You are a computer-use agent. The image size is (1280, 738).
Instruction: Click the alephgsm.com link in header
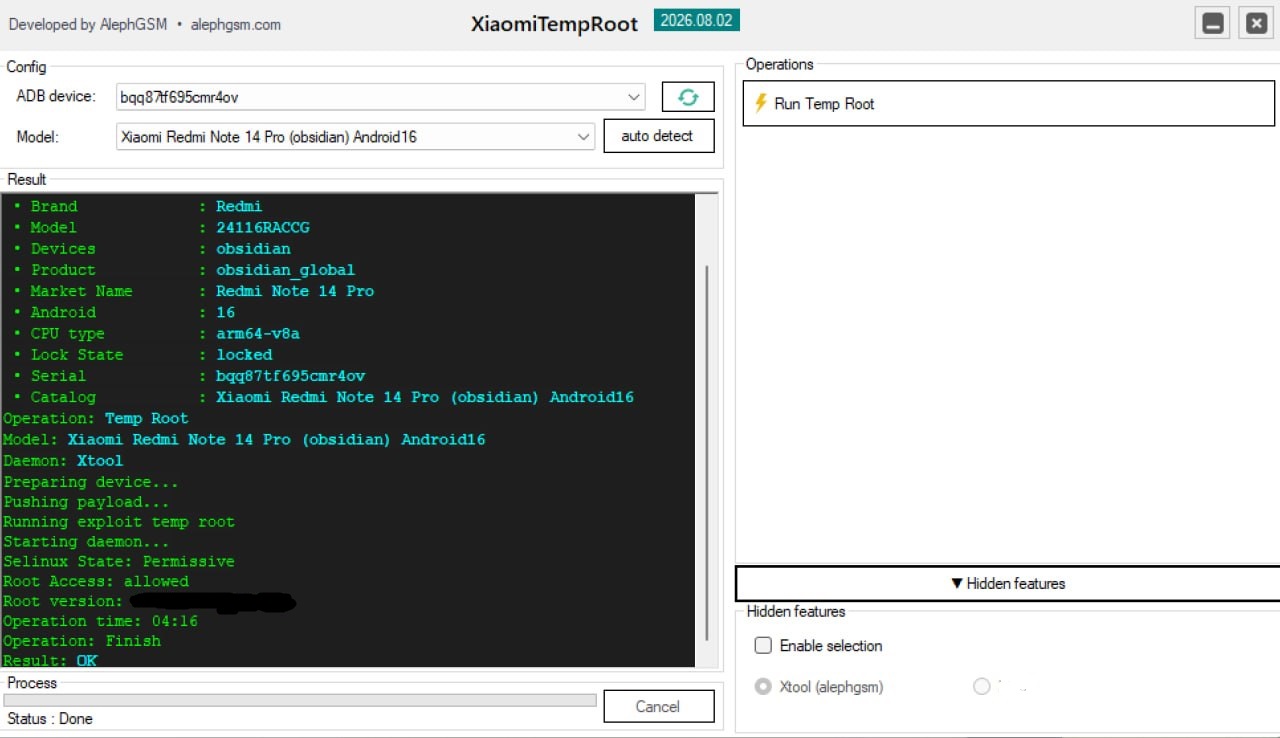pos(235,24)
